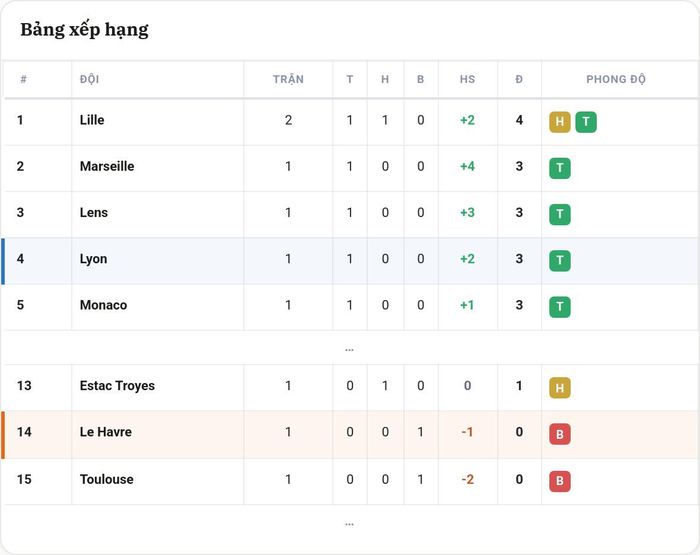Open the Lyon team link
This screenshot has width=700, height=555.
93,259
